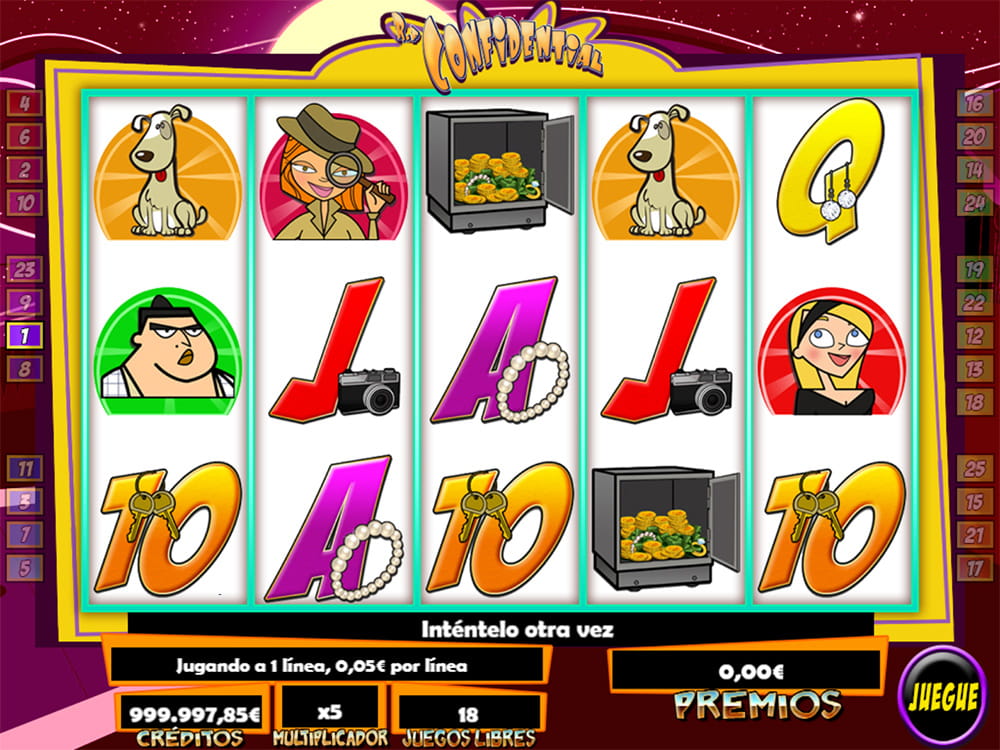Image resolution: width=1000 pixels, height=750 pixels.
Task: Click the yellow Q with earrings symbol
Action: [x=831, y=170]
